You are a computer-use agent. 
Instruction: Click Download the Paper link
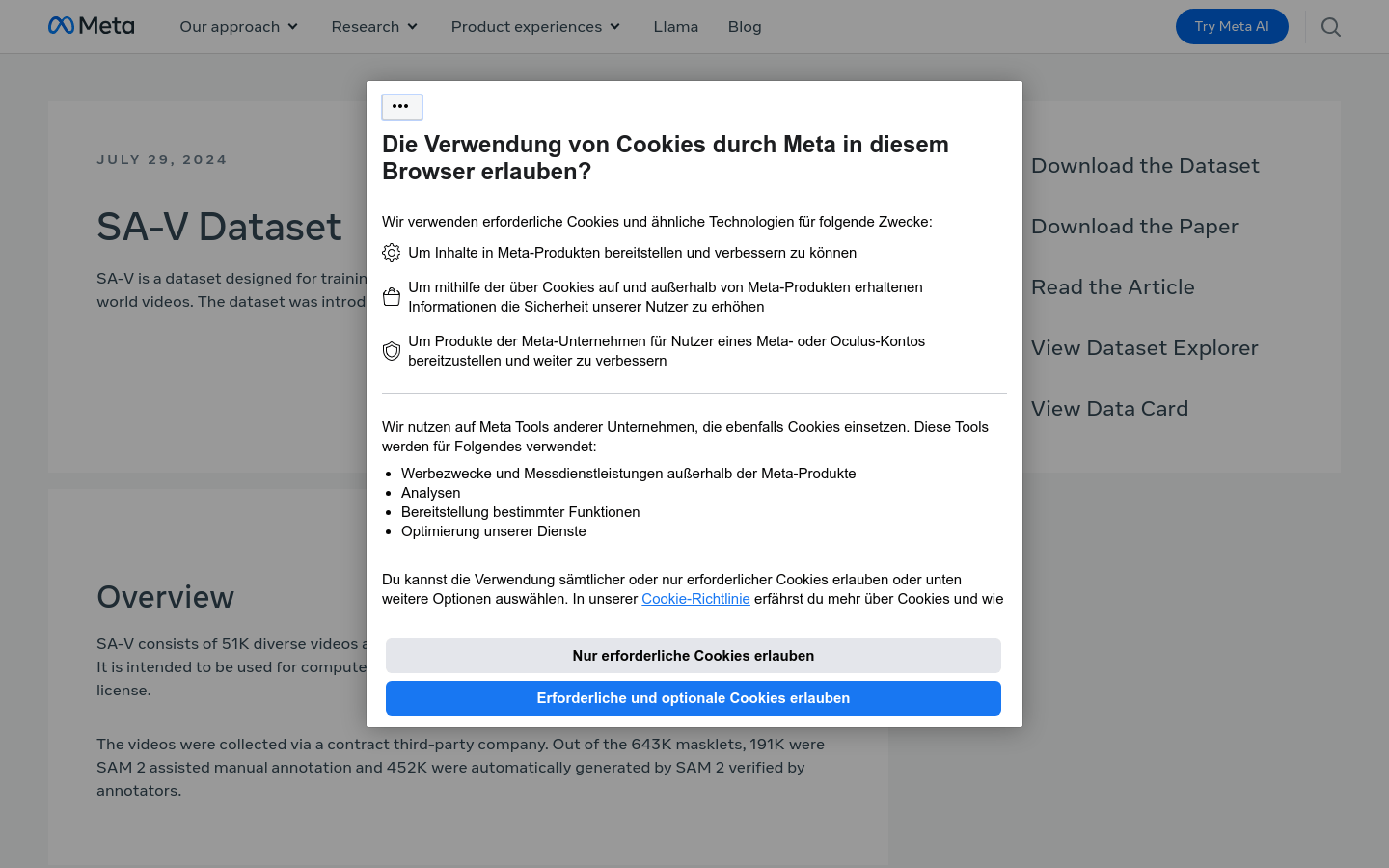click(x=1134, y=227)
